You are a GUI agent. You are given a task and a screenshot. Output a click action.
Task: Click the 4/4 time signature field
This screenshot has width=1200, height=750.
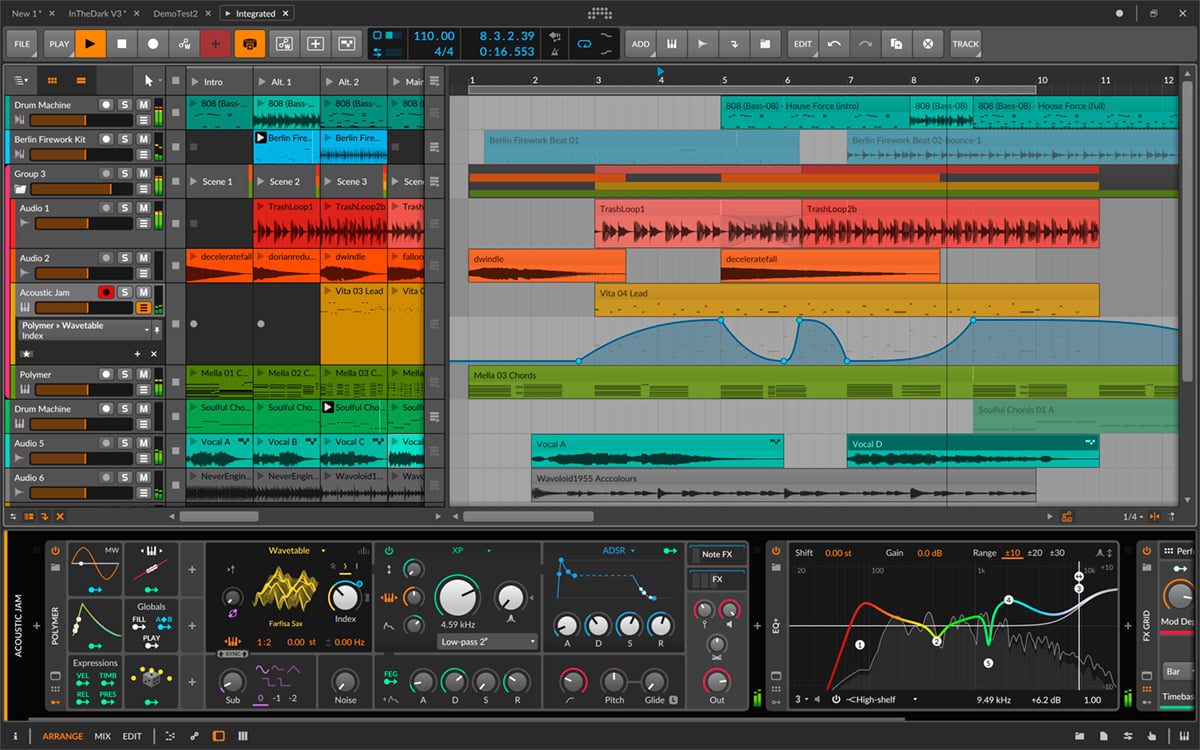[444, 51]
